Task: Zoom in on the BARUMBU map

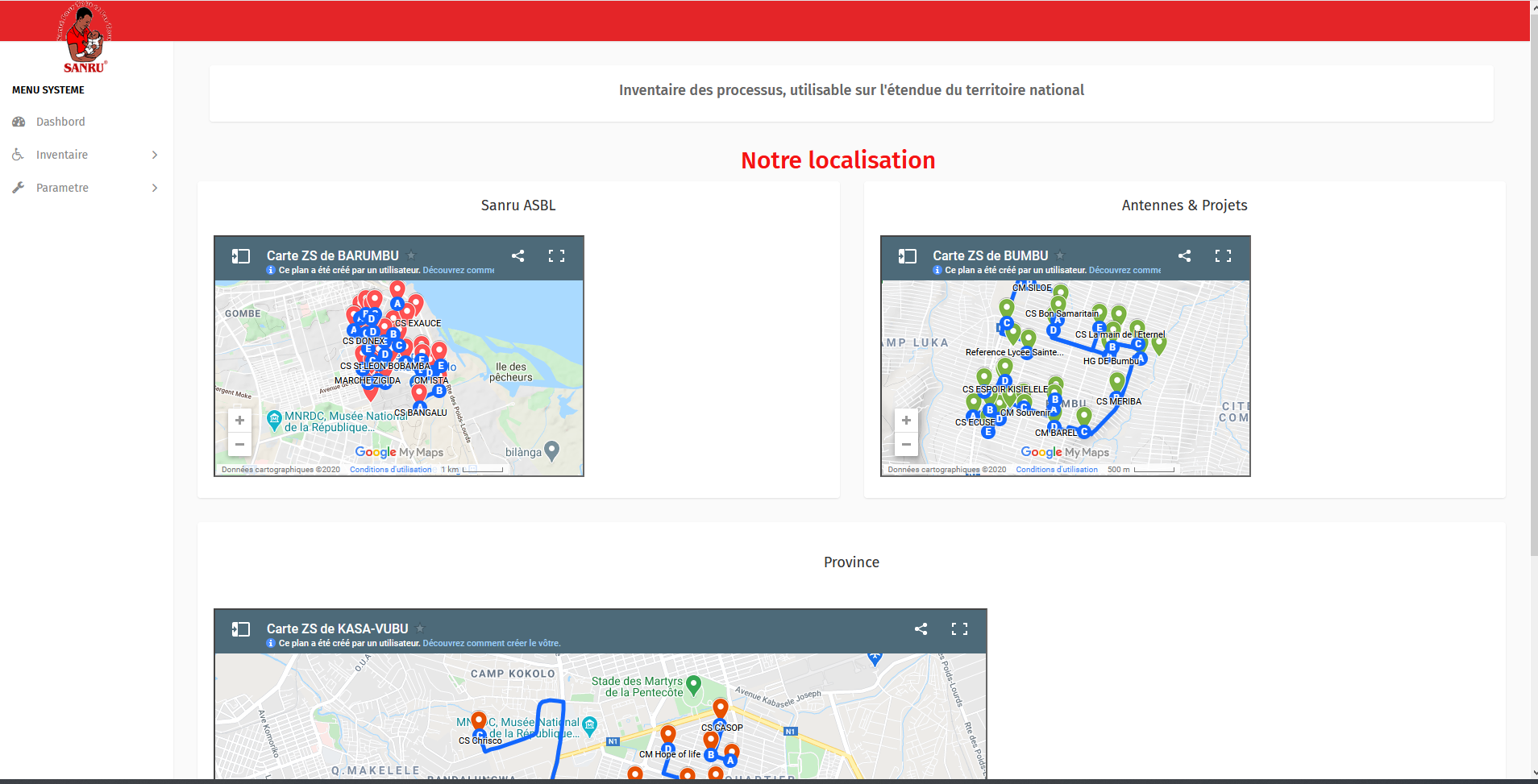Action: (x=239, y=421)
